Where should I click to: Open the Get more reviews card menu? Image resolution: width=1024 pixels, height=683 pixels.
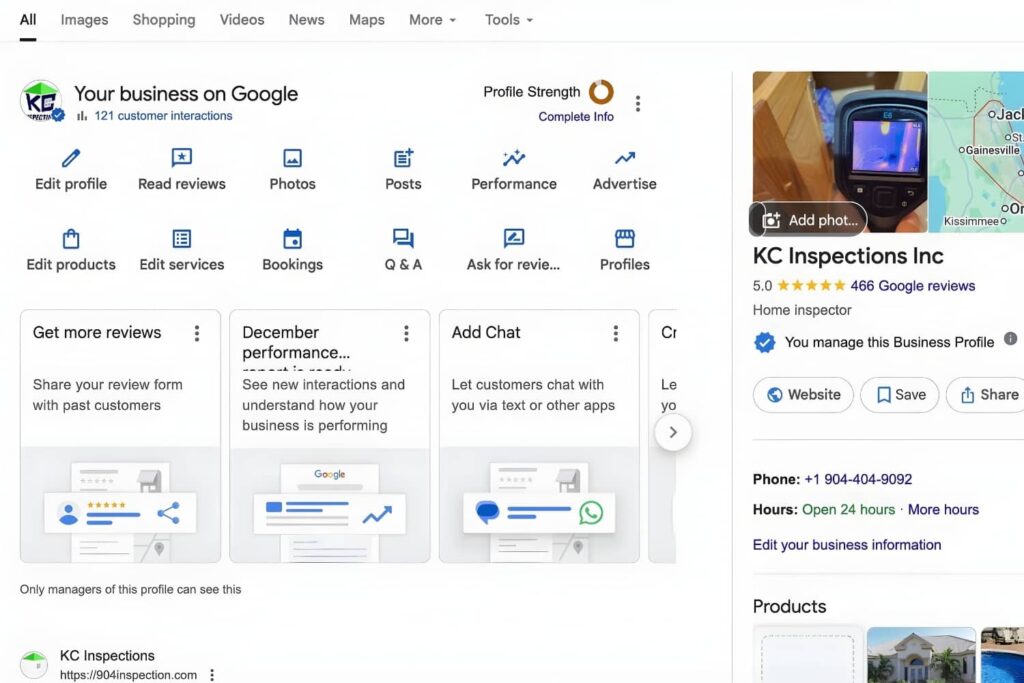pyautogui.click(x=197, y=332)
